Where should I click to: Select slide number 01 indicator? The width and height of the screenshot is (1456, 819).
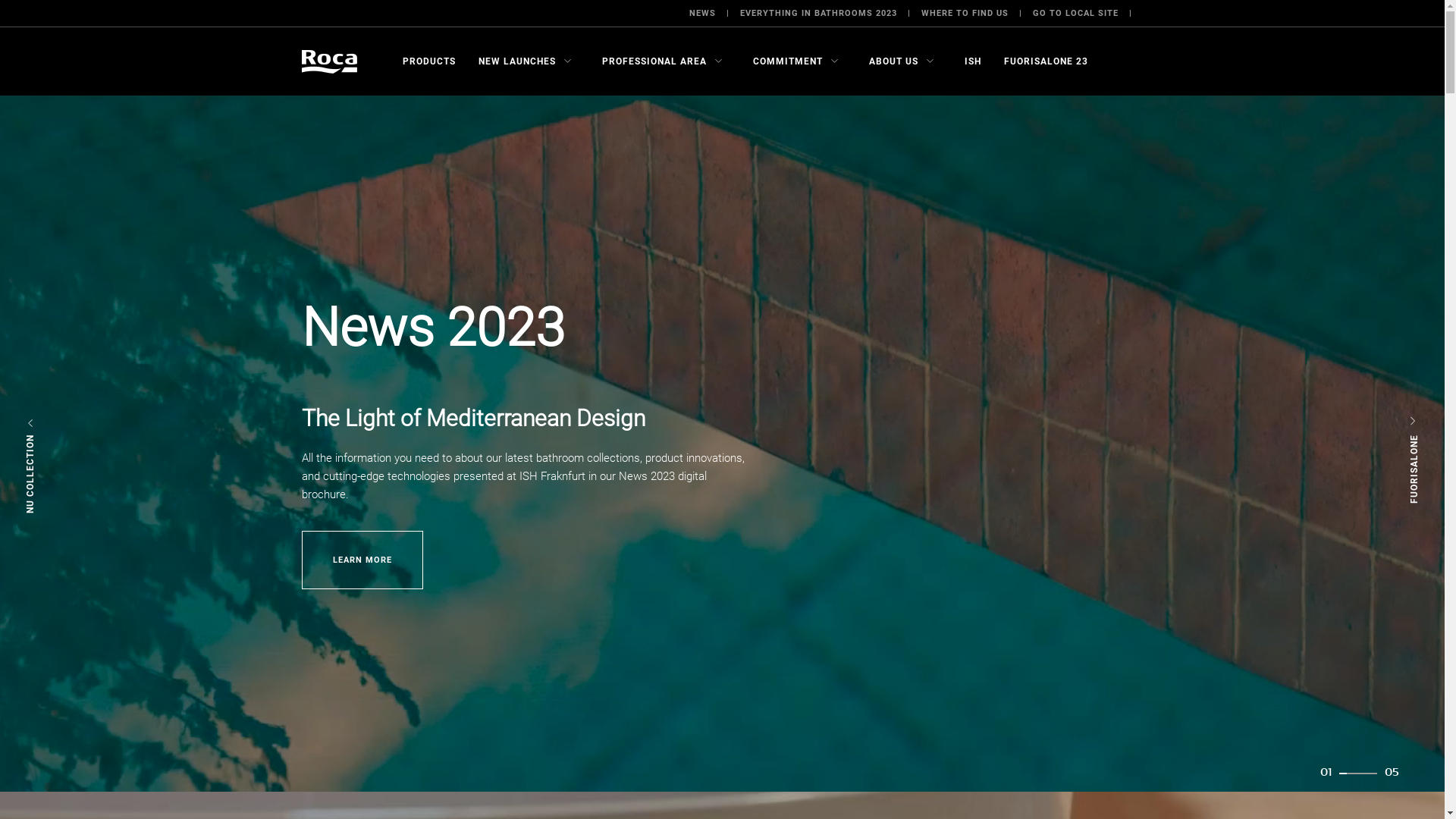(x=1326, y=772)
